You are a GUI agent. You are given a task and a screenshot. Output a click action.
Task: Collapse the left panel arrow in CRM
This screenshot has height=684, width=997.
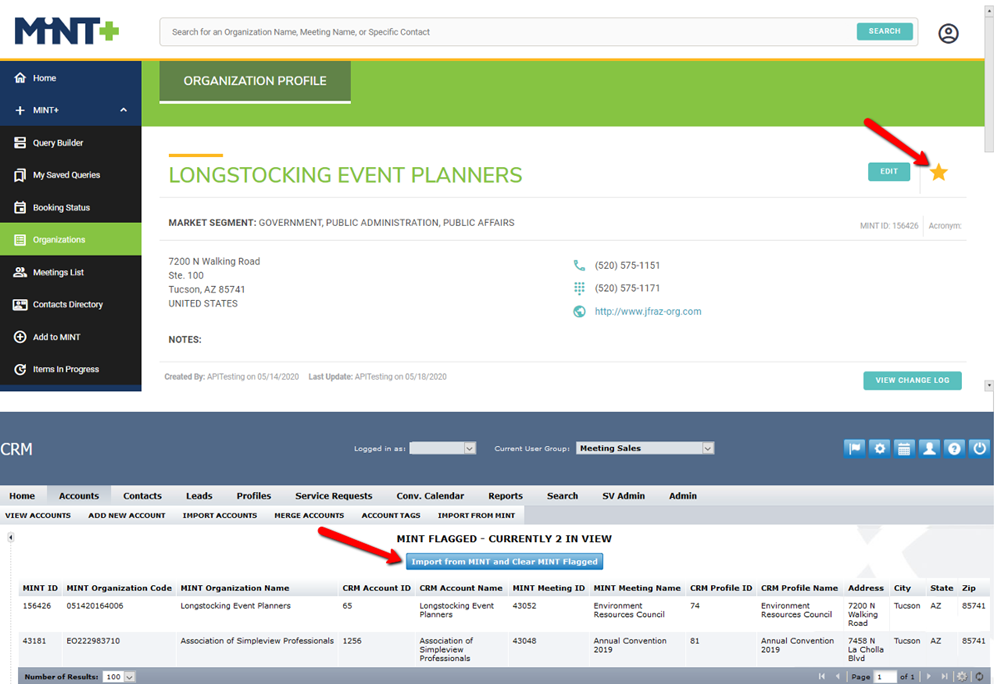click(x=11, y=537)
